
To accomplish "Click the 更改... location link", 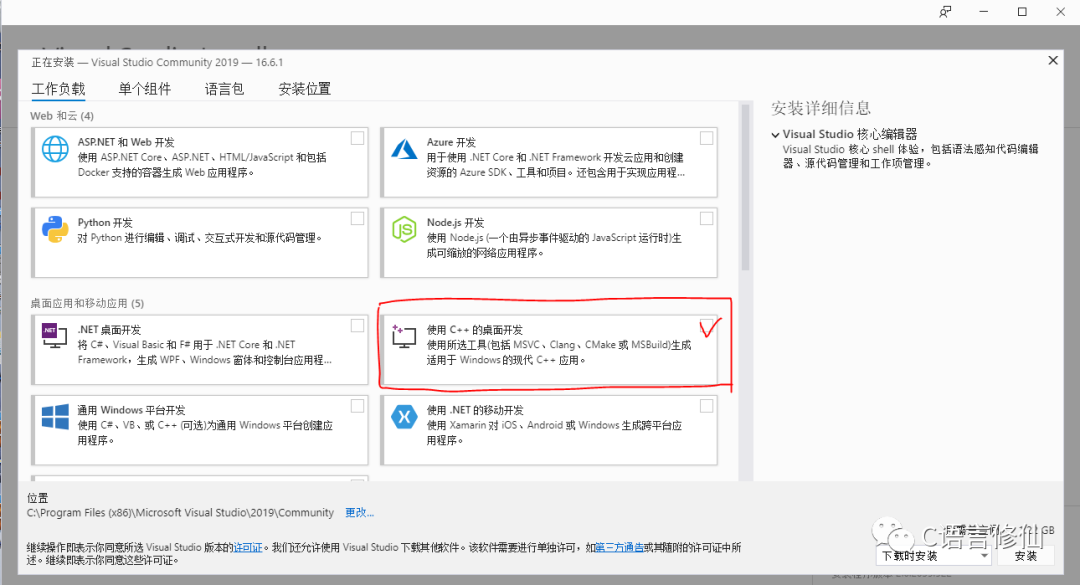I will click(x=359, y=513).
